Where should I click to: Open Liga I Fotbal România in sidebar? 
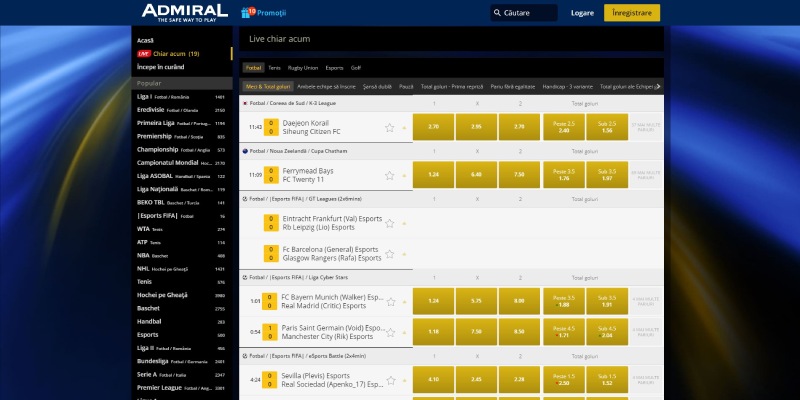tap(181, 96)
